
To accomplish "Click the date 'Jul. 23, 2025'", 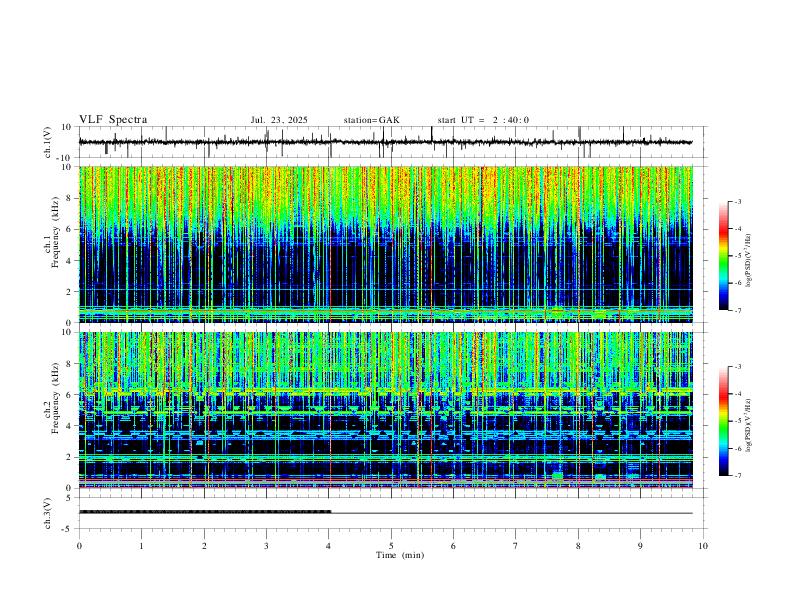I will pos(279,120).
